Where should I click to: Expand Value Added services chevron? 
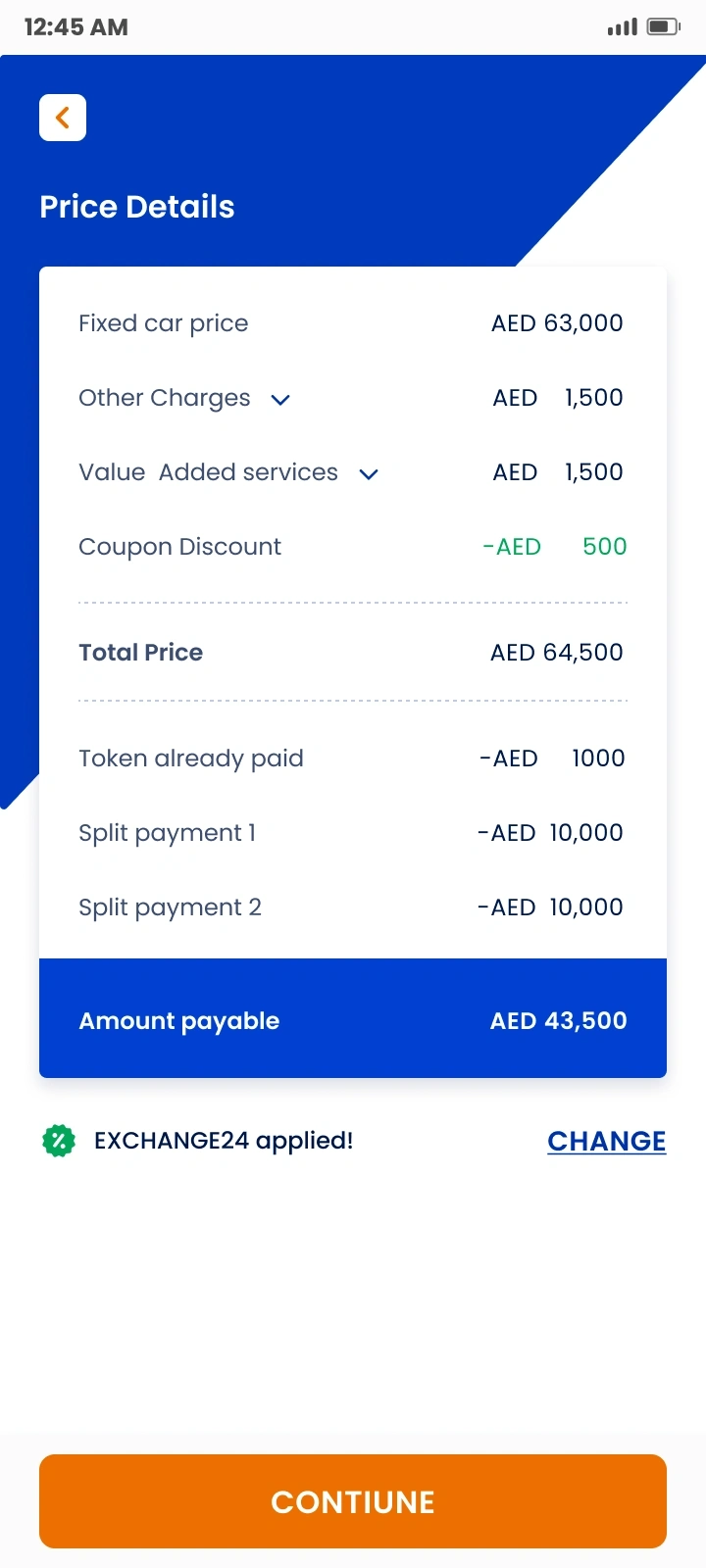click(369, 474)
